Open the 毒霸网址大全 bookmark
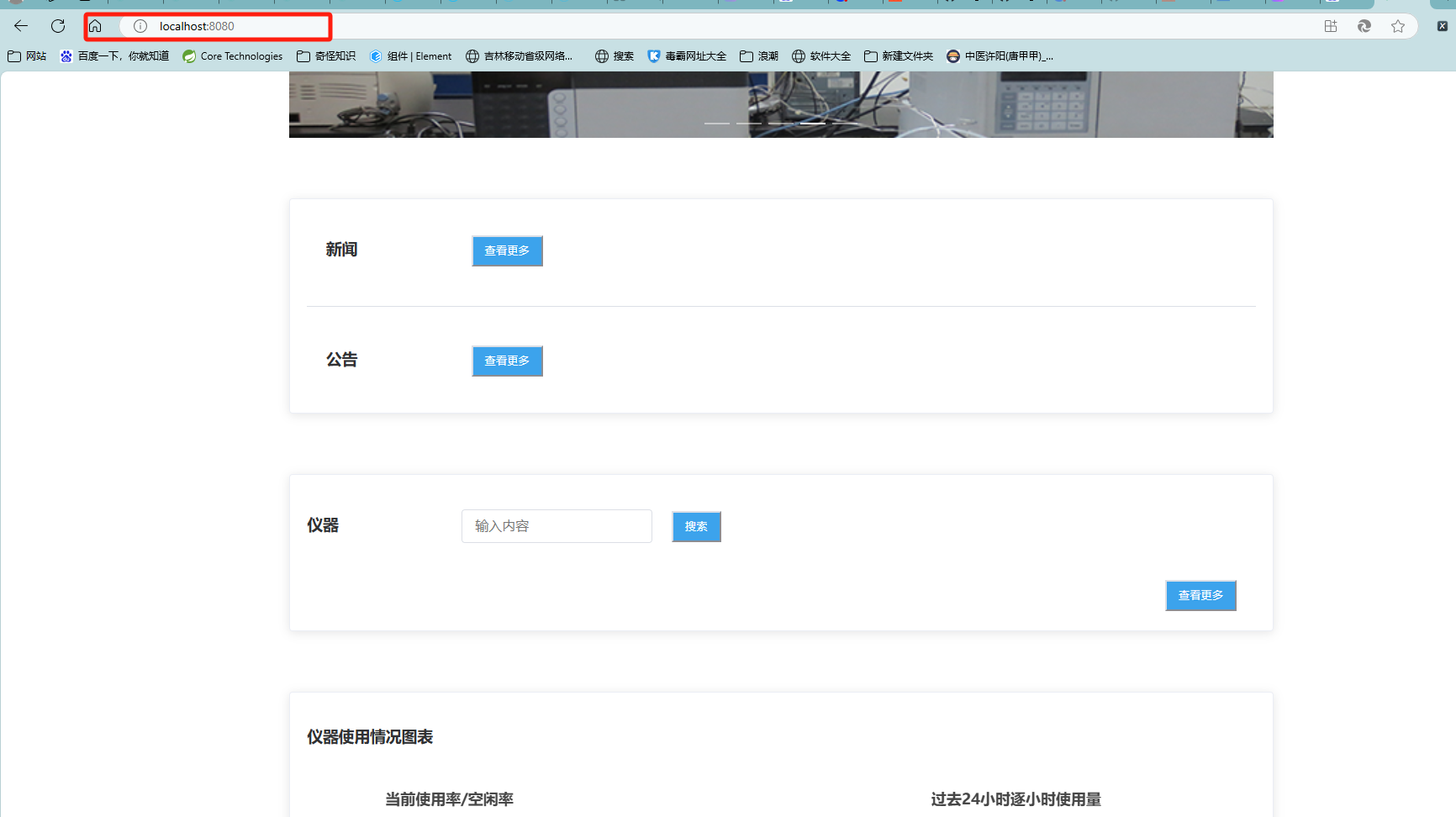This screenshot has height=817, width=1456. [x=687, y=56]
